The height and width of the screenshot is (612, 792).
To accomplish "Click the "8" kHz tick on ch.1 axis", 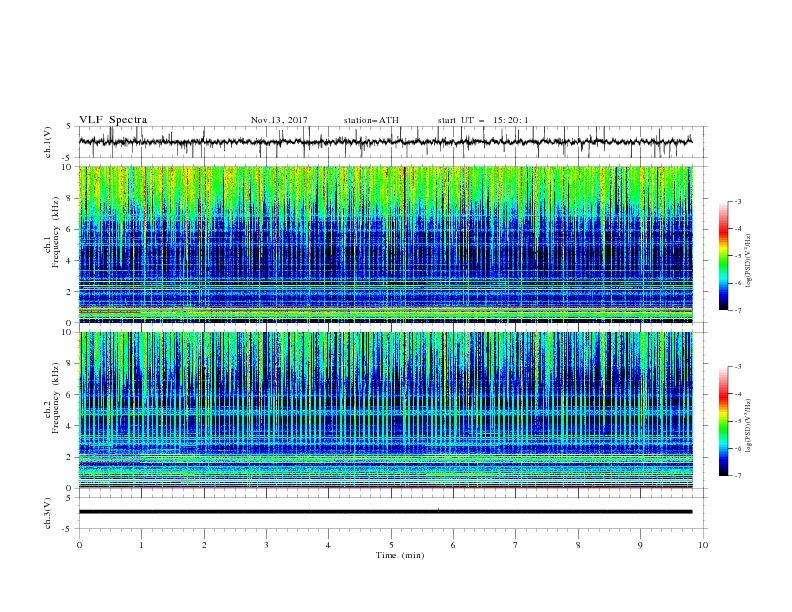I will pyautogui.click(x=71, y=198).
